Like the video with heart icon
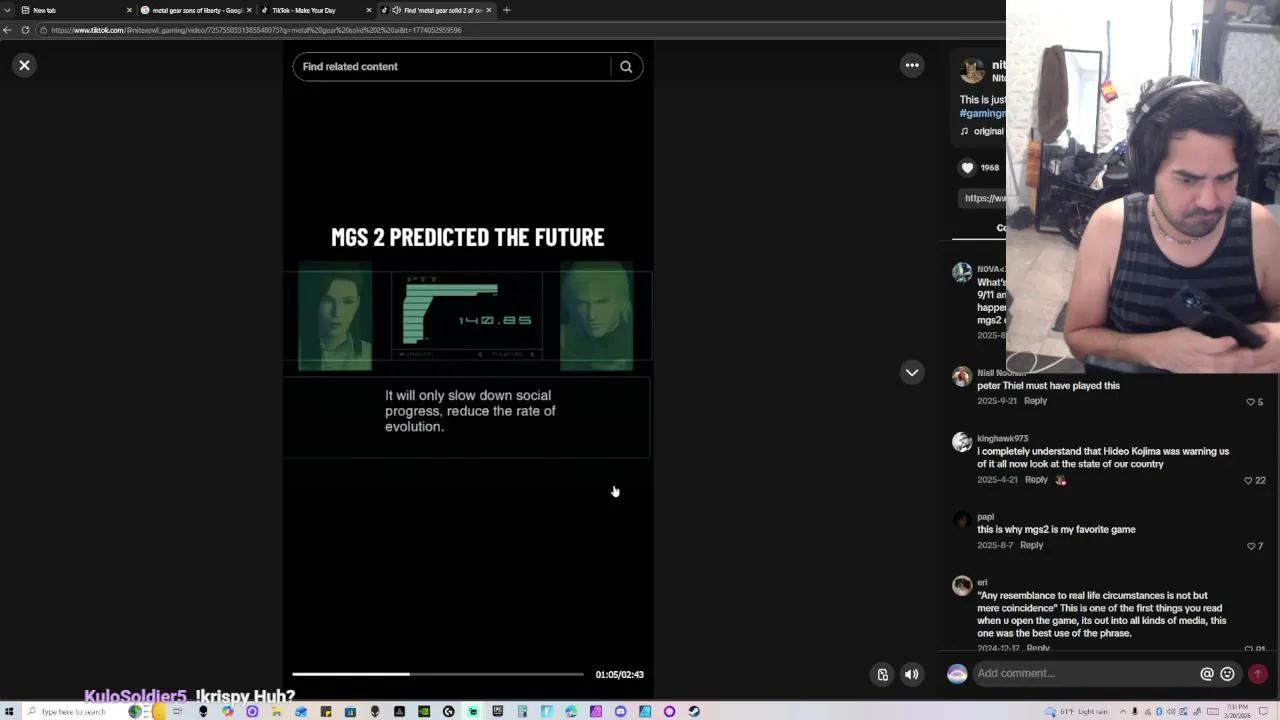 967,168
